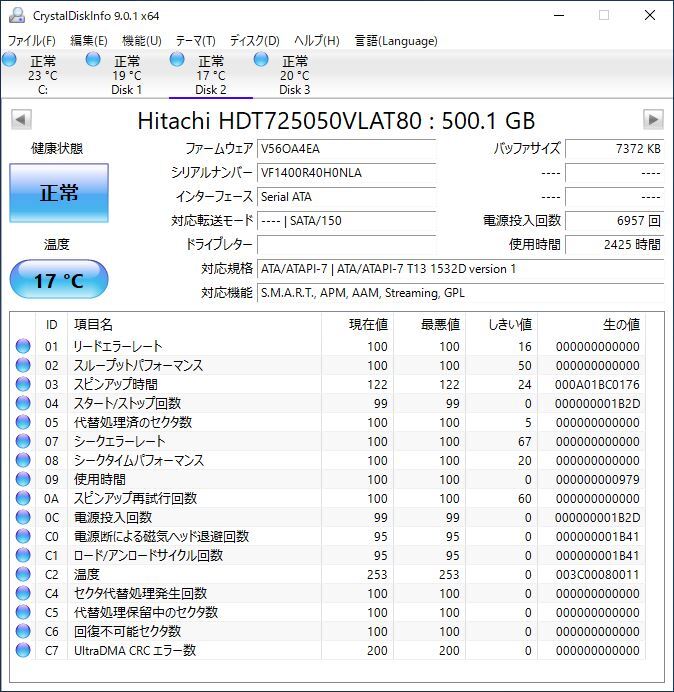Click the blue orb on row 04 スタート/ストップ回数
674x692 pixels.
[x=23, y=403]
